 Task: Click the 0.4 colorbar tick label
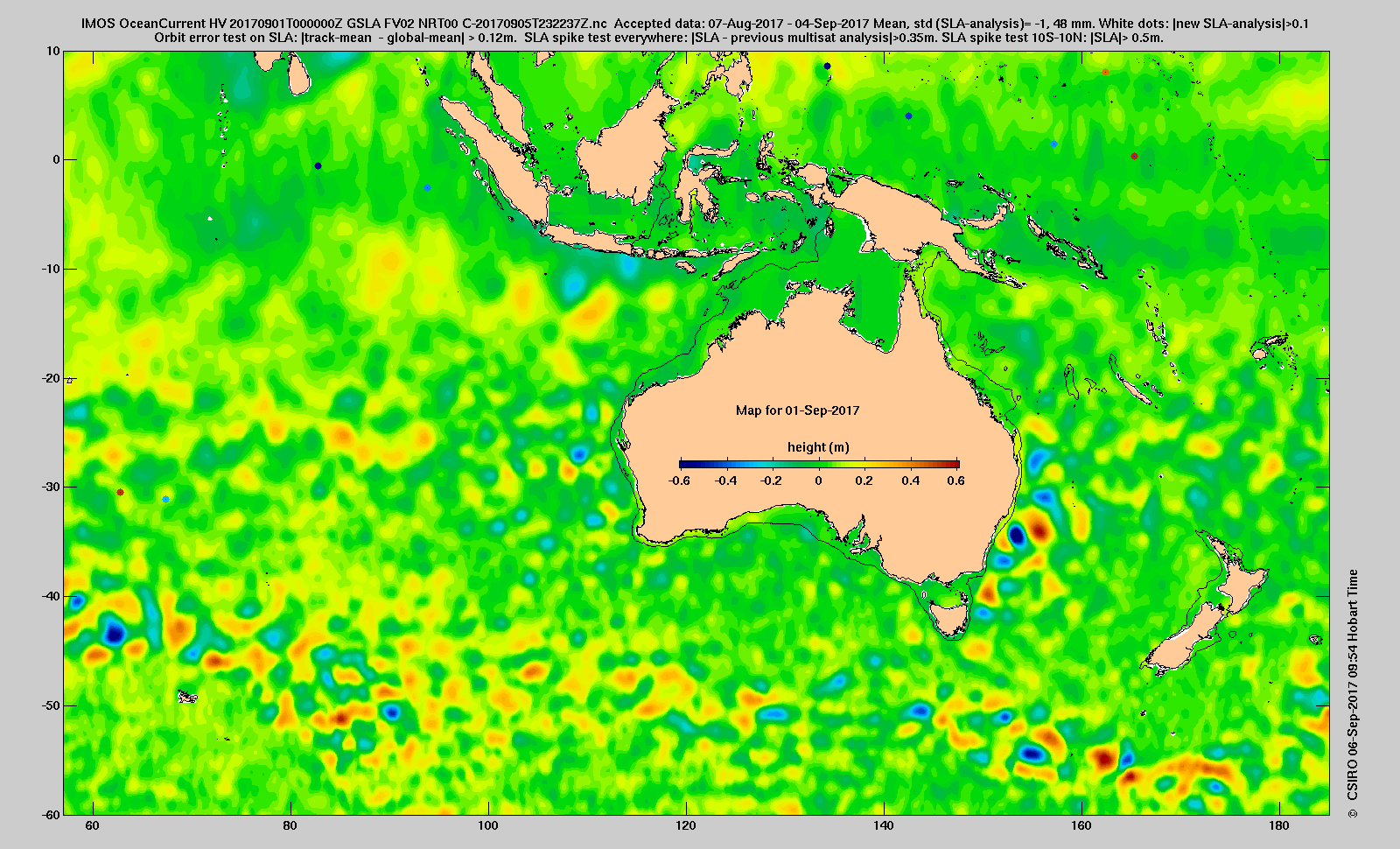click(910, 481)
